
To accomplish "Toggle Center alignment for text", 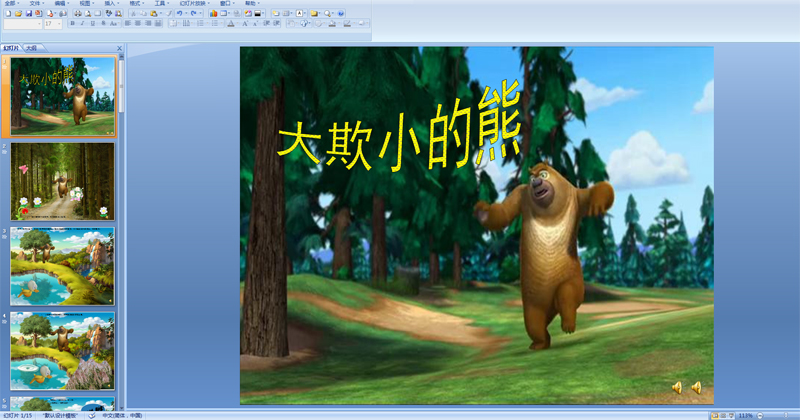I will pyautogui.click(x=138, y=23).
